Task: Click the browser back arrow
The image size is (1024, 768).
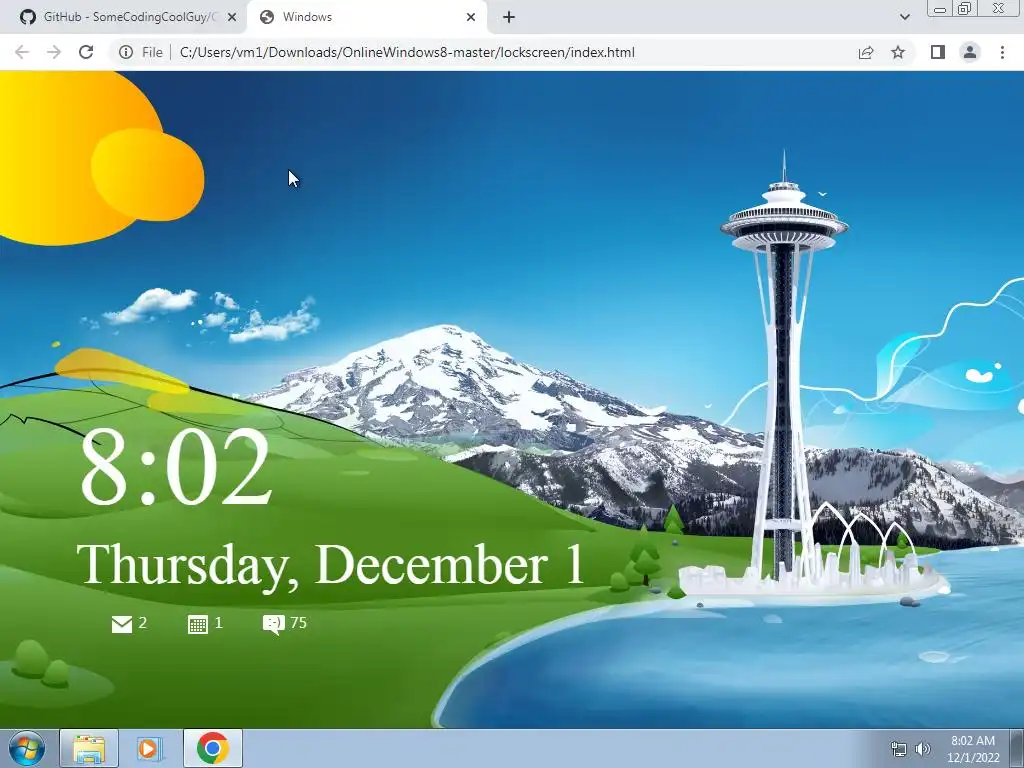Action: coord(22,52)
